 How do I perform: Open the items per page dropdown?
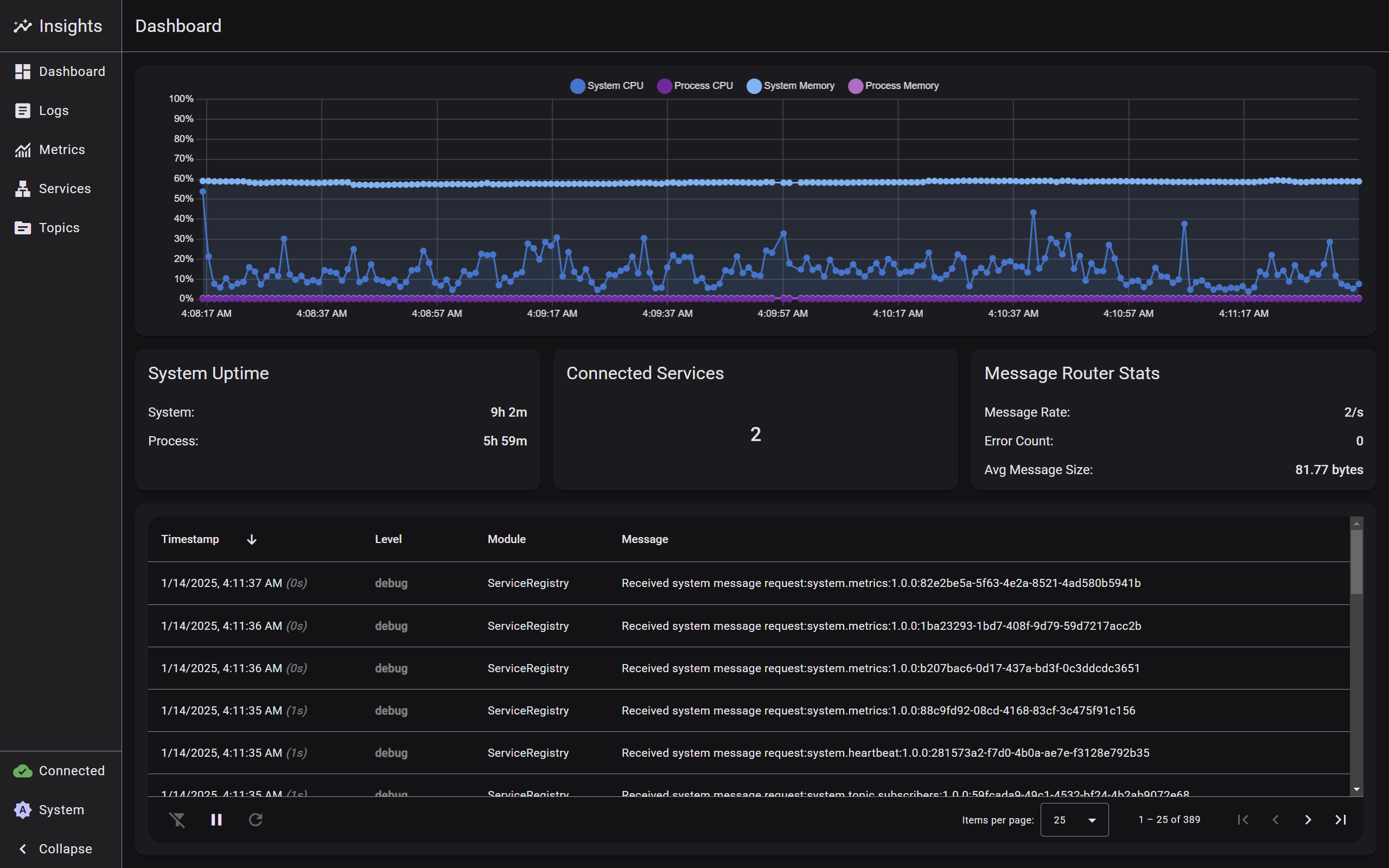coord(1074,820)
